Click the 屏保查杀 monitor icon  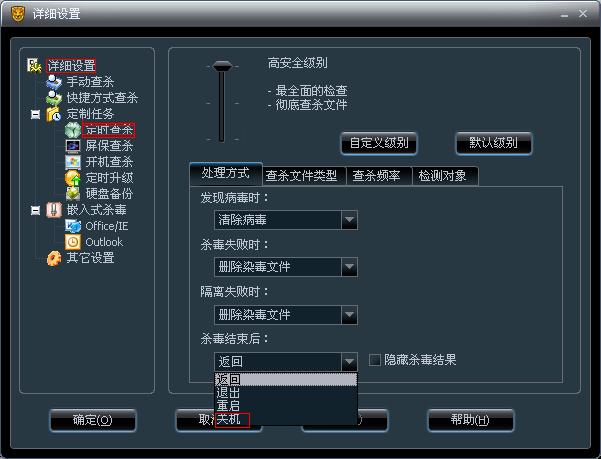(72, 146)
